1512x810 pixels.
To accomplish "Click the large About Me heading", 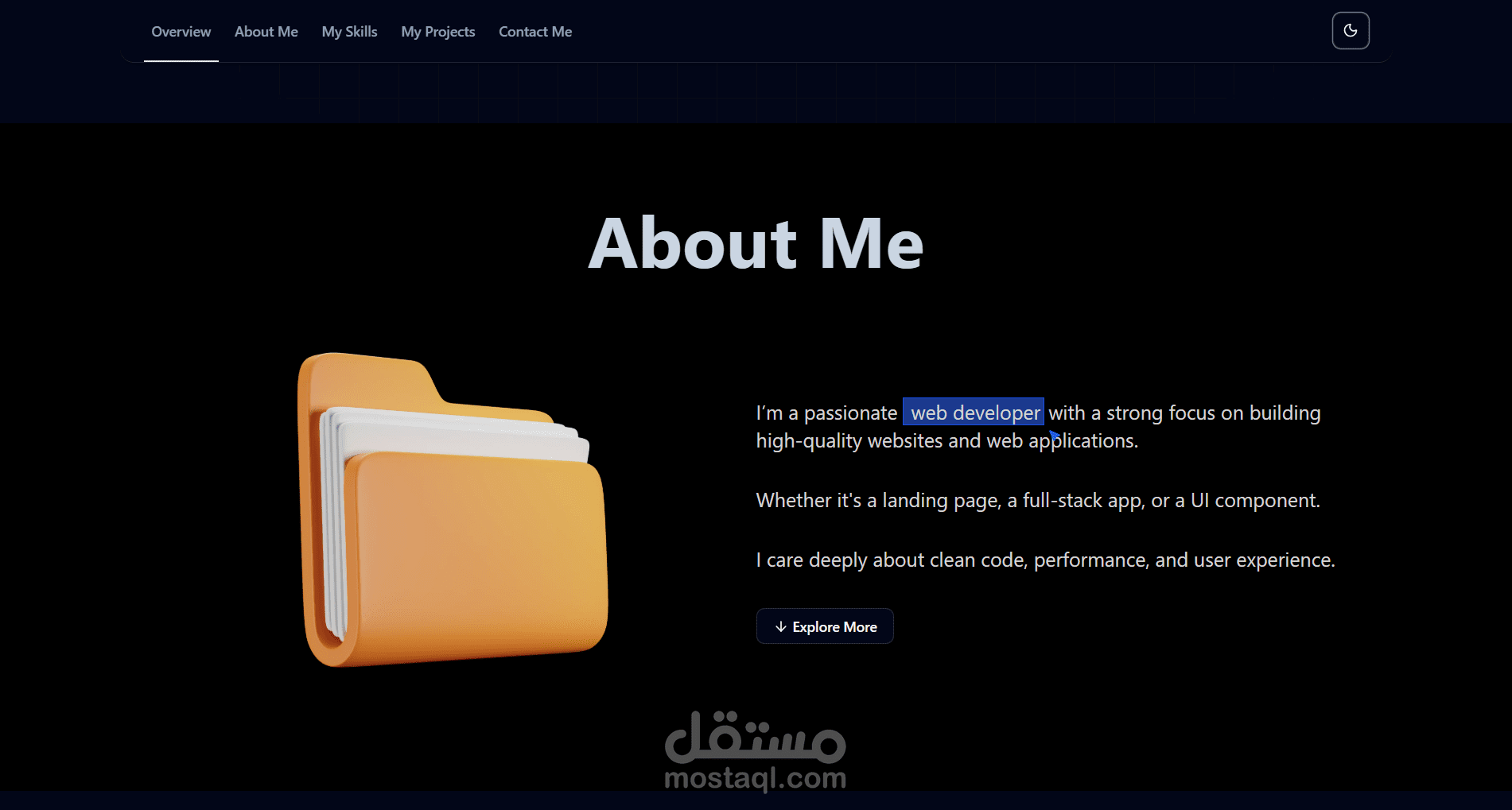I will tap(756, 243).
